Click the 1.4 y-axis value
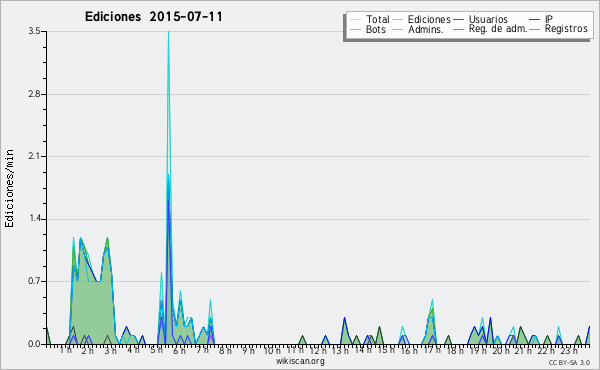Screen dimensions: 600x370 coord(34,219)
